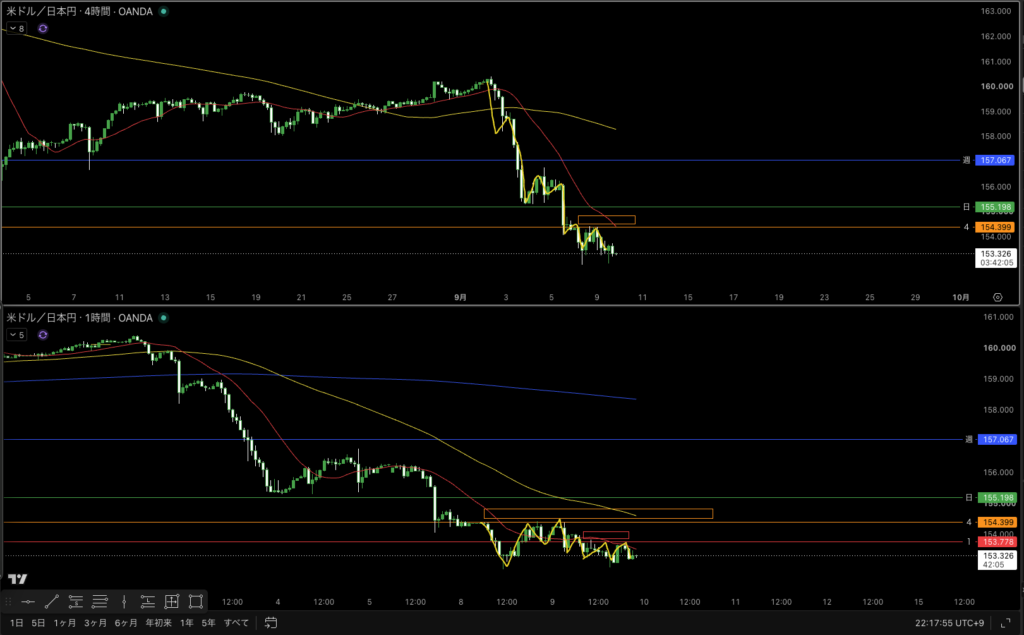Select the すべて range button
Viewport: 1024px width, 635px height.
coord(236,623)
